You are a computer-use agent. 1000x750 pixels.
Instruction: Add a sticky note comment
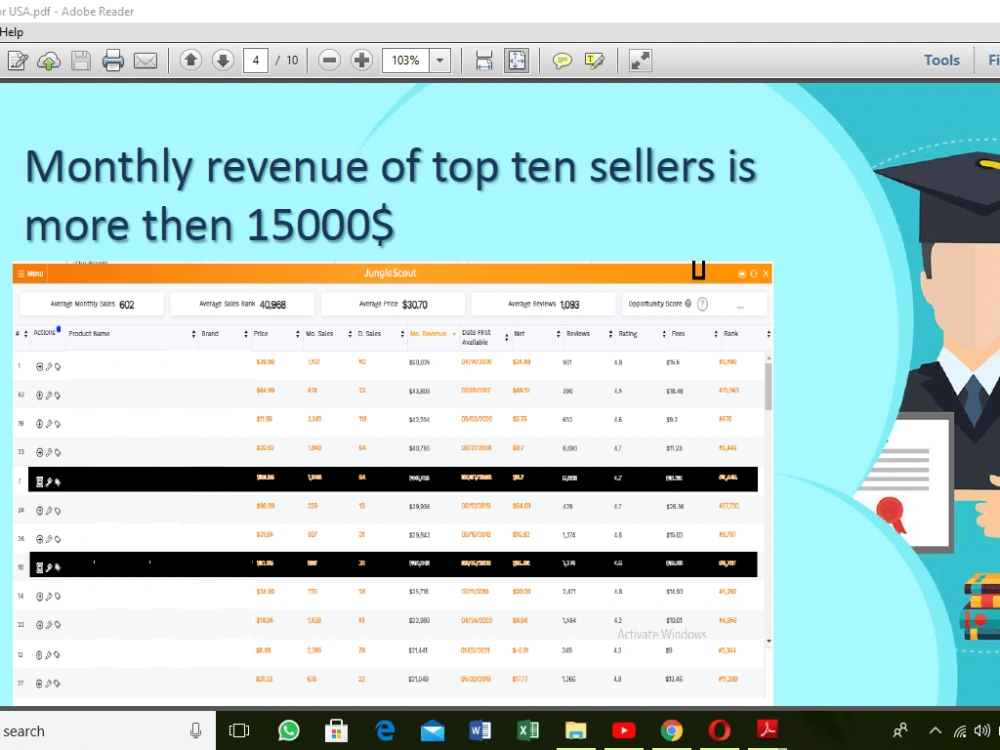[562, 61]
